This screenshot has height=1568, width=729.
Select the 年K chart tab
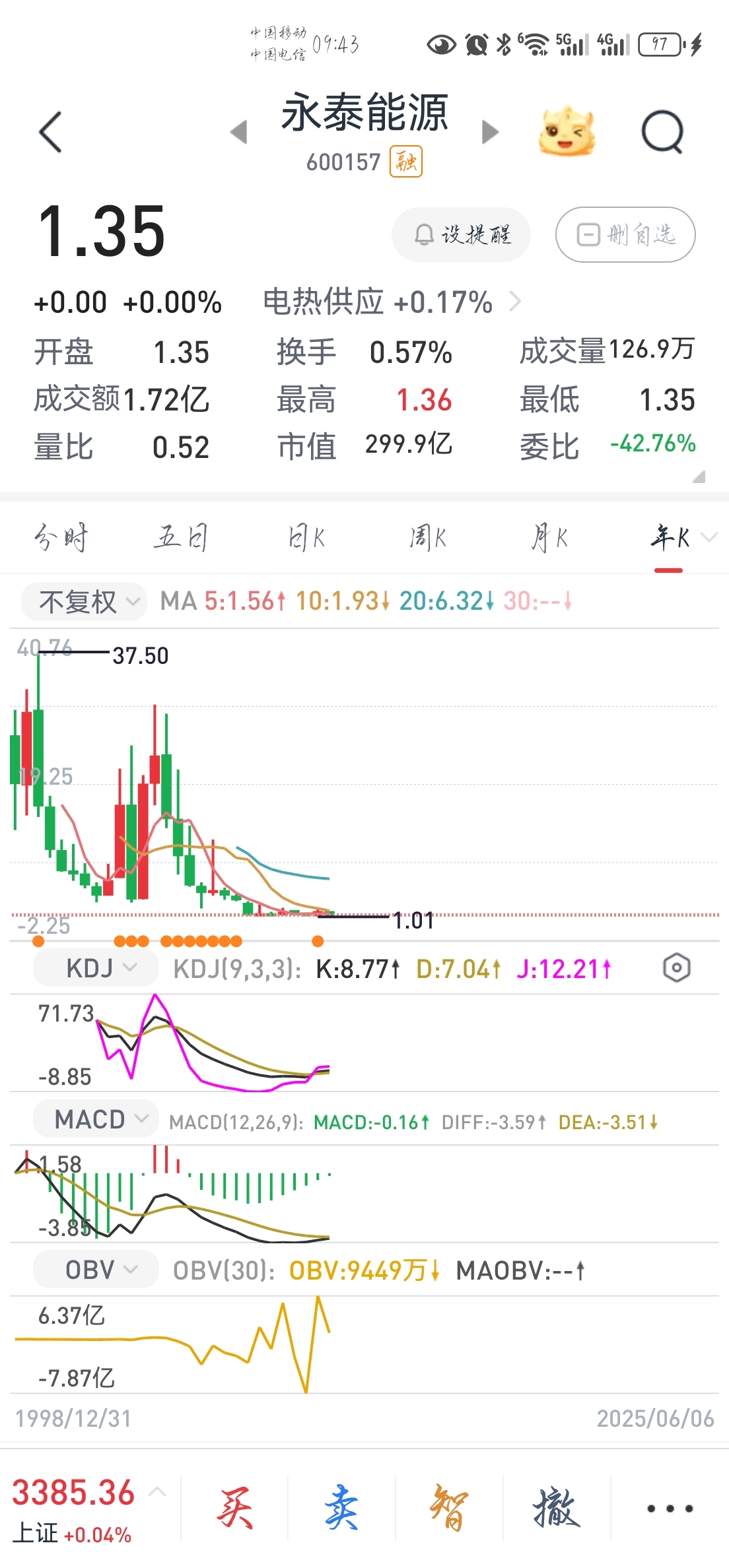[x=669, y=538]
